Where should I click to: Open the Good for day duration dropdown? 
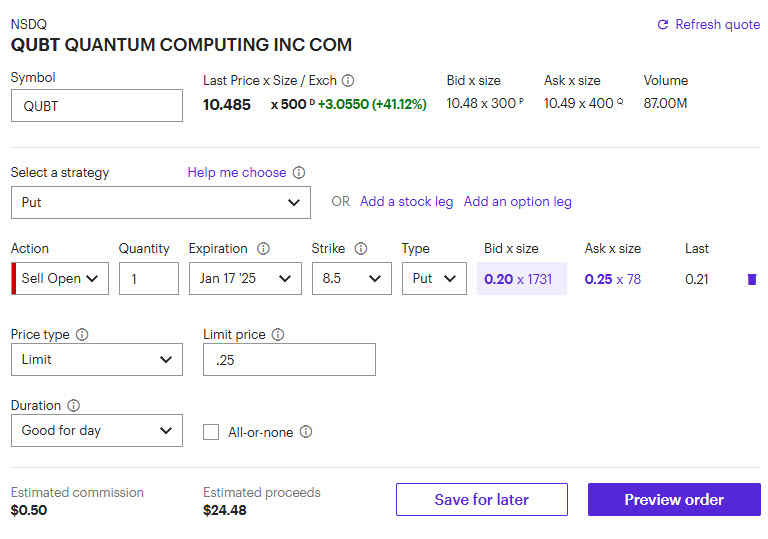tap(96, 431)
